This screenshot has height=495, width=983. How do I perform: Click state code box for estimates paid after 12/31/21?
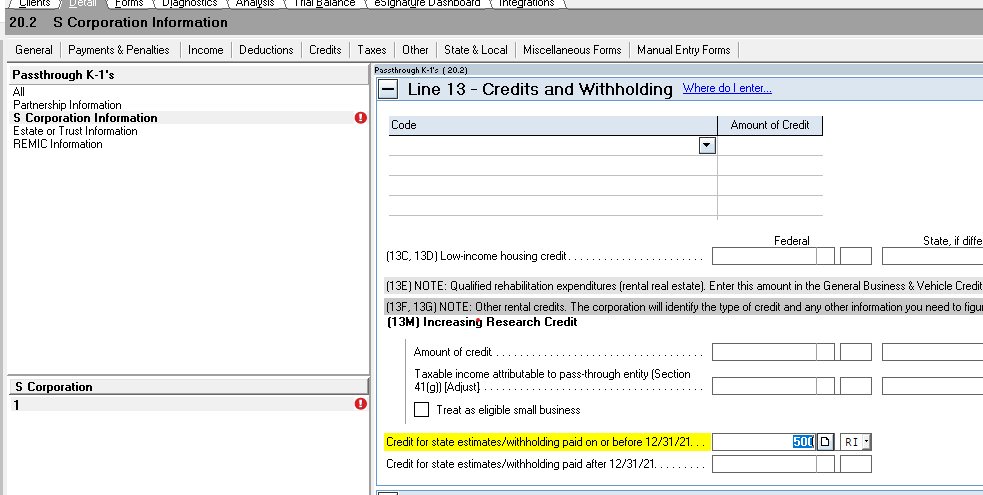pos(856,464)
